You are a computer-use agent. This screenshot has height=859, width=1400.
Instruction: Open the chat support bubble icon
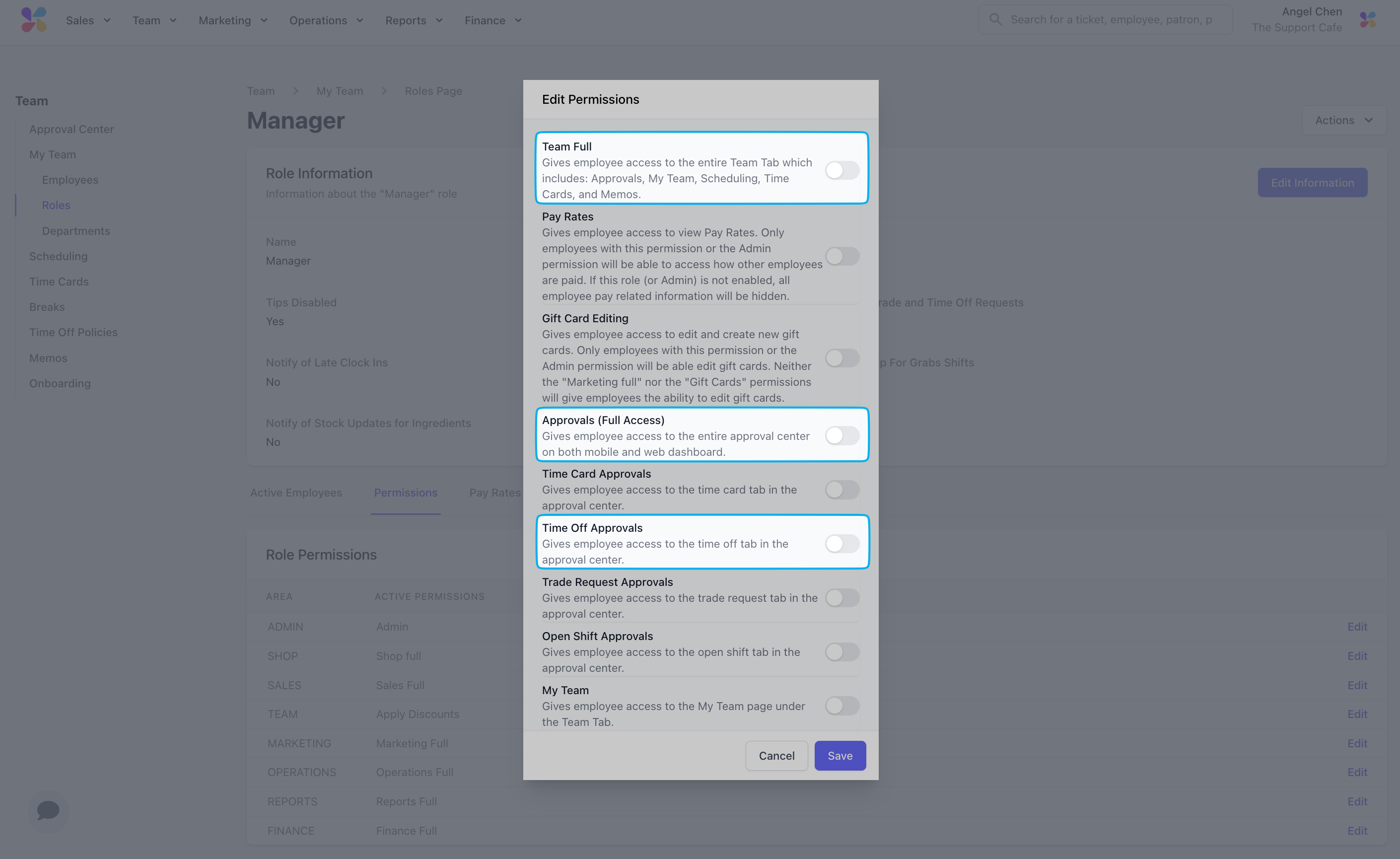point(48,811)
